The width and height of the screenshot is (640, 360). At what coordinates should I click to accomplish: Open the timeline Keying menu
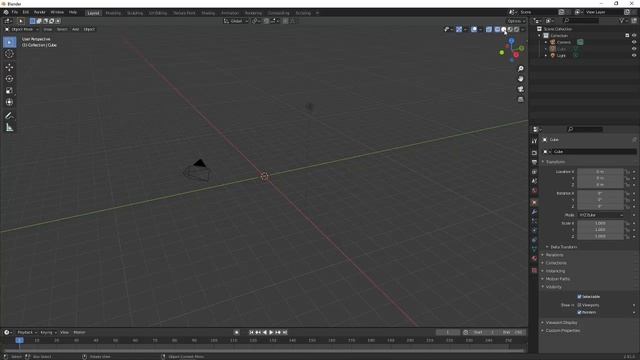48,332
